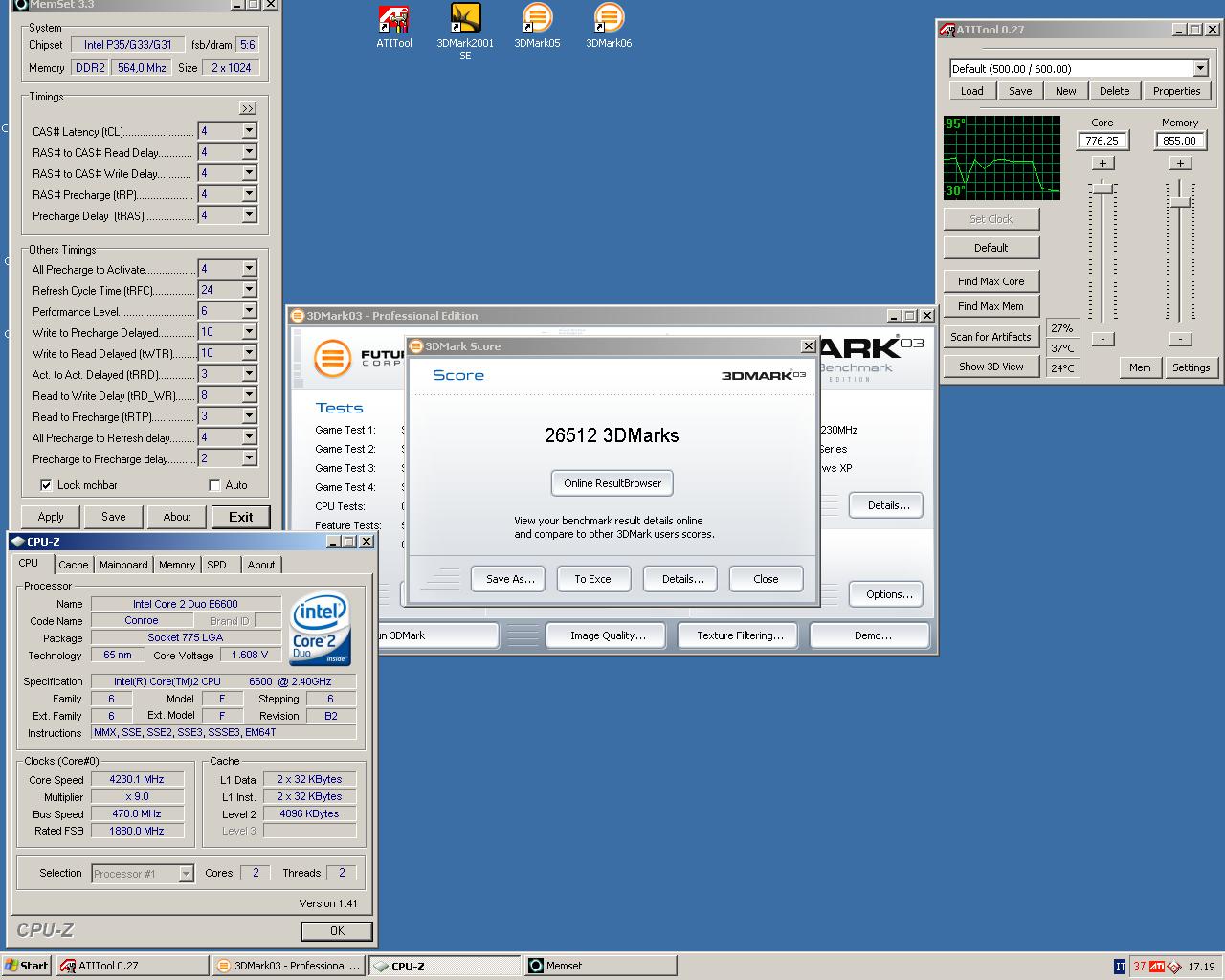Click the Start button on the taskbar
Viewport: 1225px width, 980px height.
(27, 966)
